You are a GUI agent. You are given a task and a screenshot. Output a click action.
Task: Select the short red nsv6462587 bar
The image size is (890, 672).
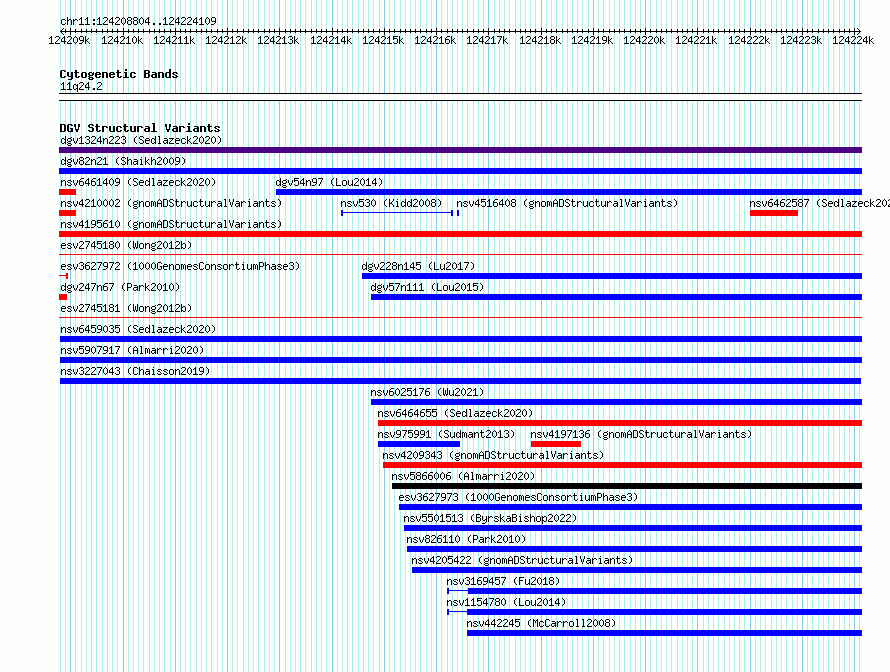(x=774, y=213)
